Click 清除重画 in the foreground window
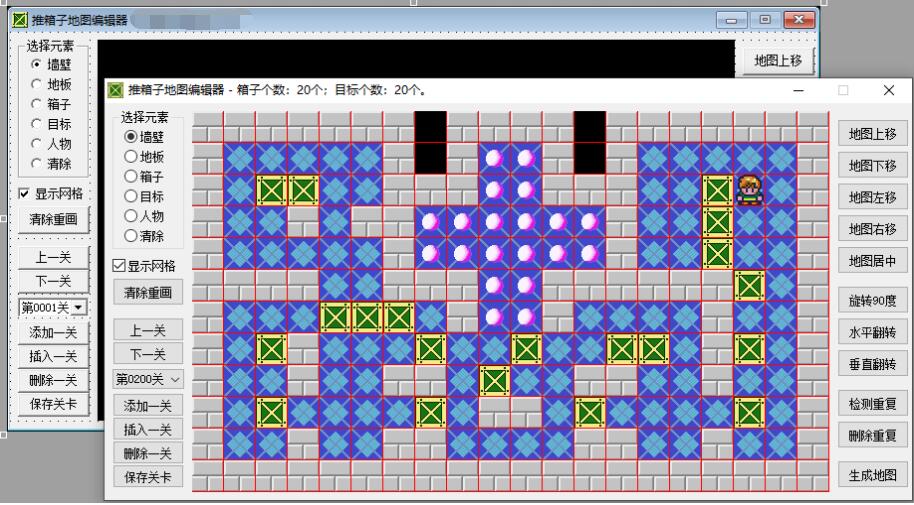 coord(148,293)
